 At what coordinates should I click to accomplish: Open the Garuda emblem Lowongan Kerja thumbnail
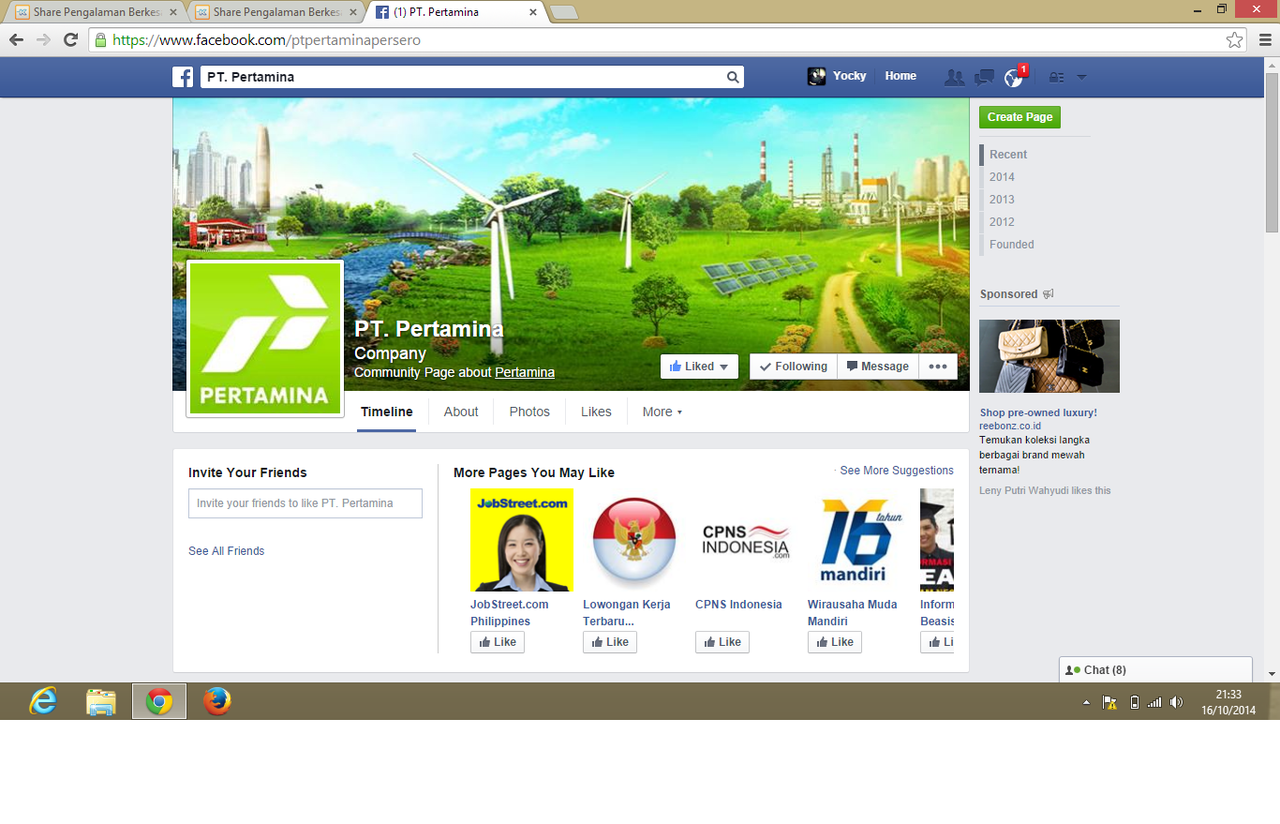click(634, 540)
